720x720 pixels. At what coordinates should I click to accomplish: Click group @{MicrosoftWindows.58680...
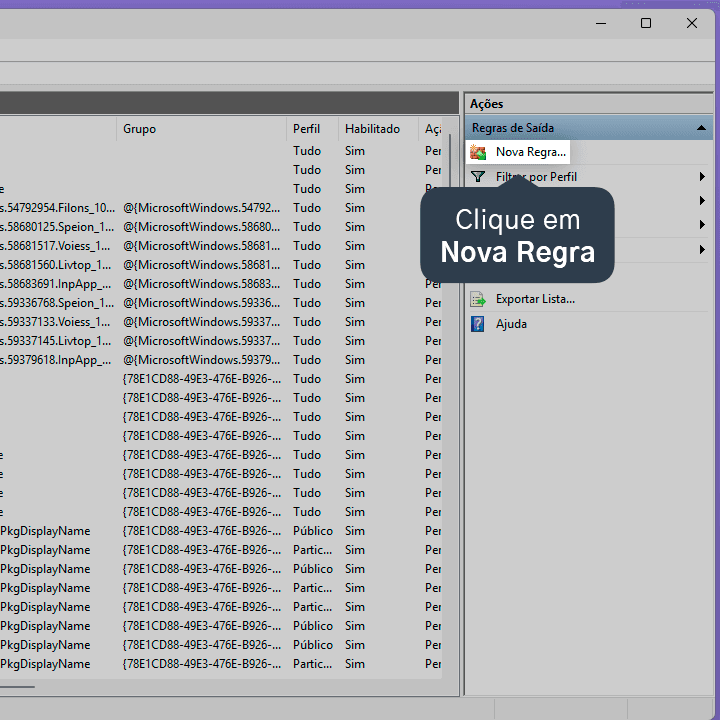click(x=201, y=227)
